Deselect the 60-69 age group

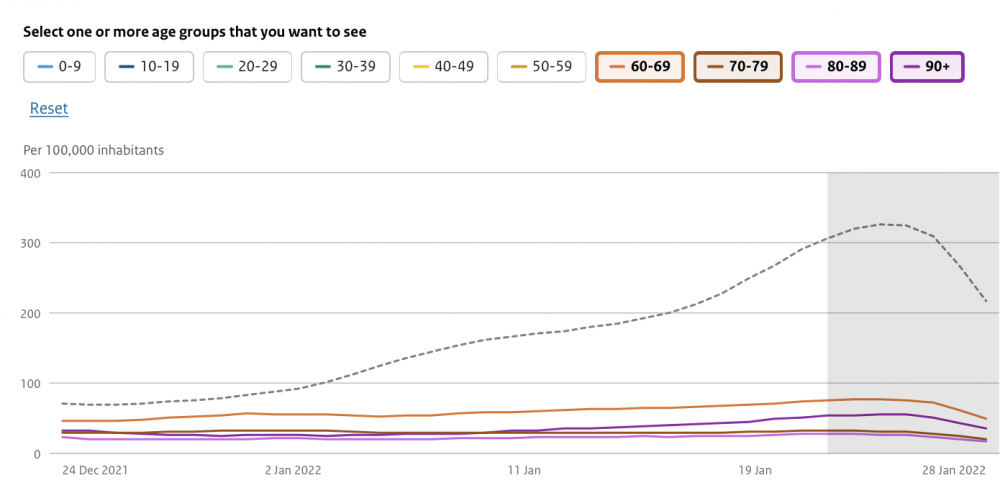coord(640,66)
